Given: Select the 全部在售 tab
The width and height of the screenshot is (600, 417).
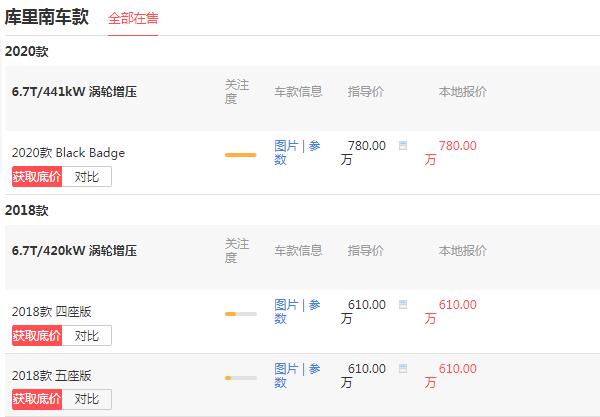Looking at the screenshot, I should [133, 18].
